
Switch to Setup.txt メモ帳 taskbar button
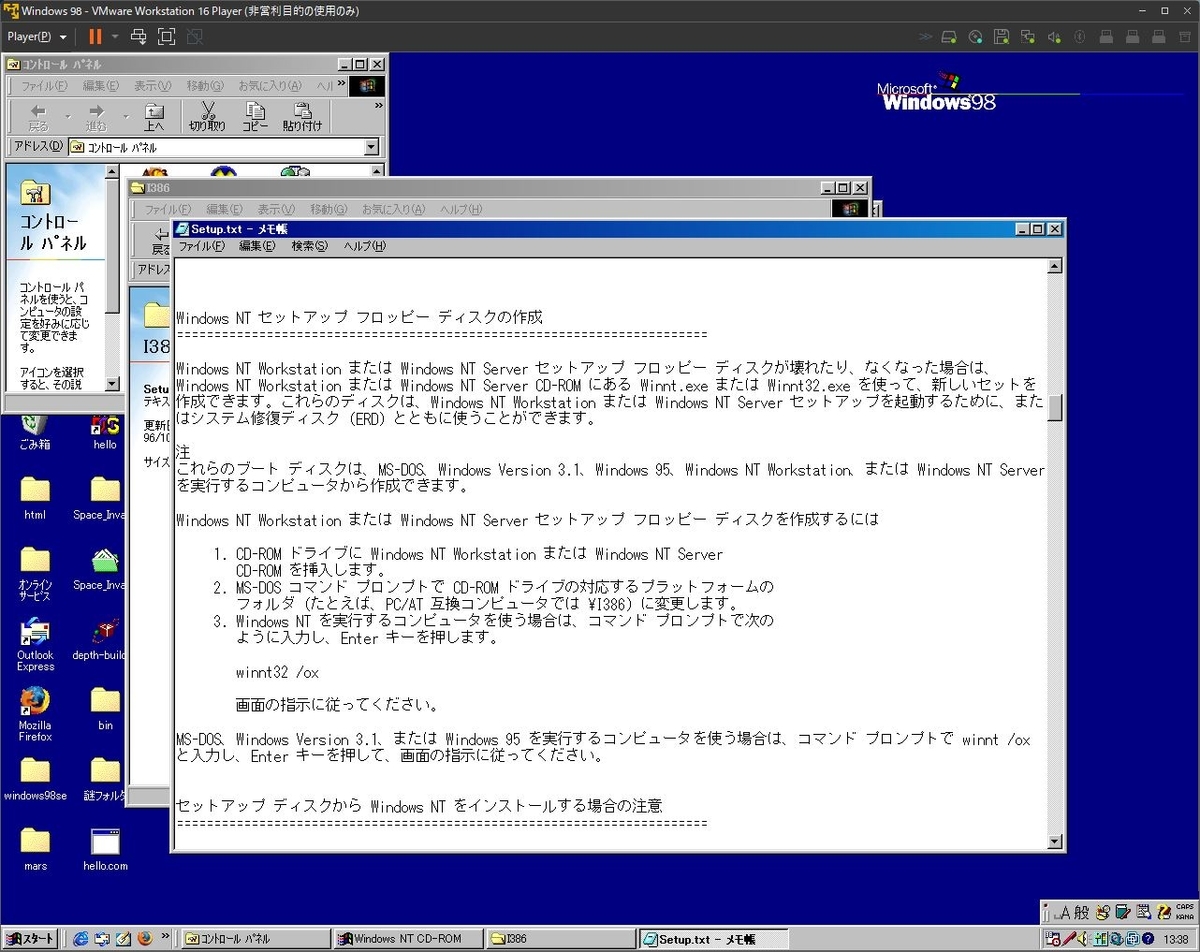714,939
